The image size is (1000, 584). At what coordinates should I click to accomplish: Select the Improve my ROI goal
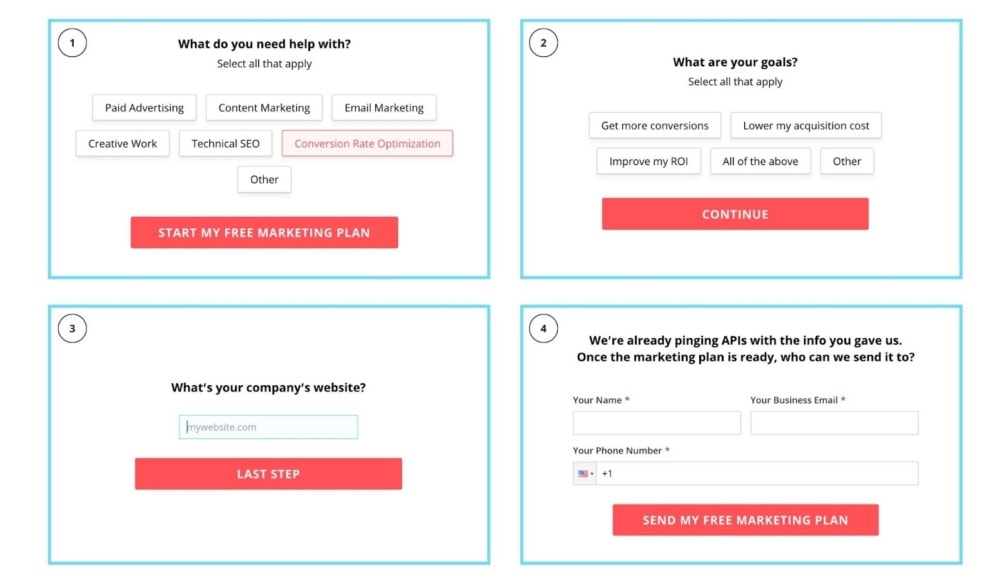coord(648,161)
